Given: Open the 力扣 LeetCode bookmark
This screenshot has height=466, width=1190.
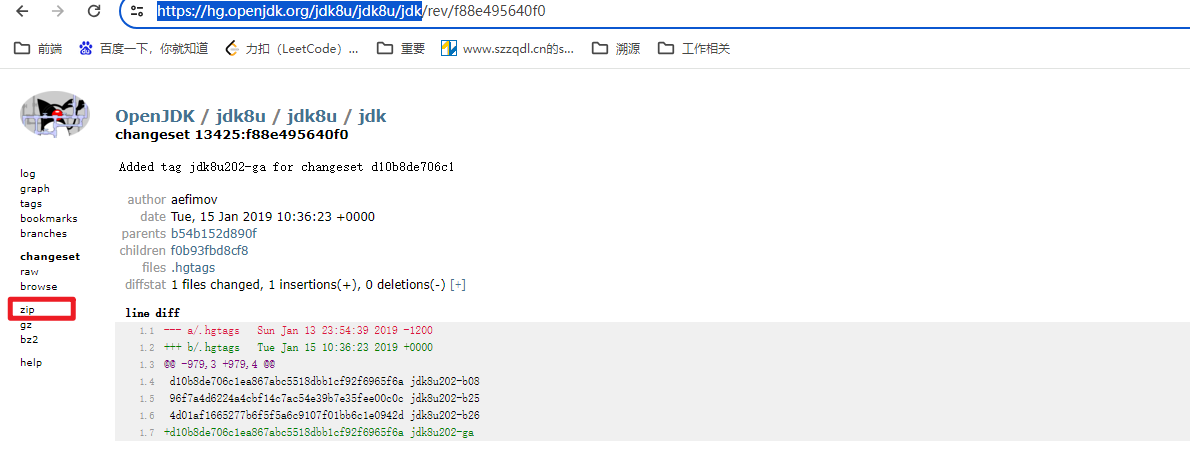Looking at the screenshot, I should [292, 49].
